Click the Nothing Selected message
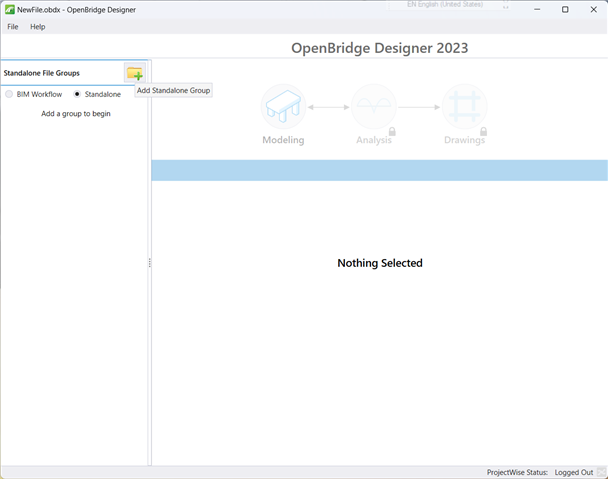 pyautogui.click(x=380, y=263)
